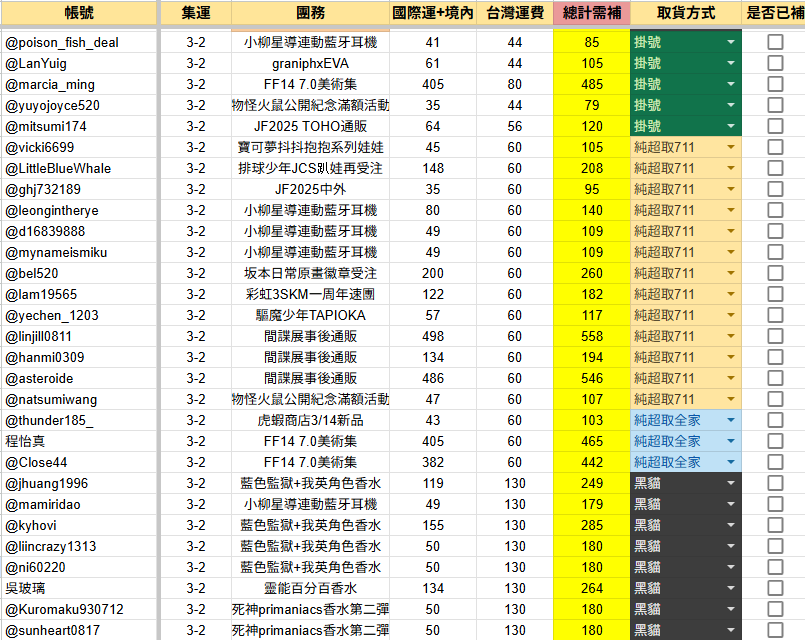This screenshot has height=640, width=805.
Task: Select the 驅魔少年TAPIOKA cell
Action: pyautogui.click(x=310, y=315)
